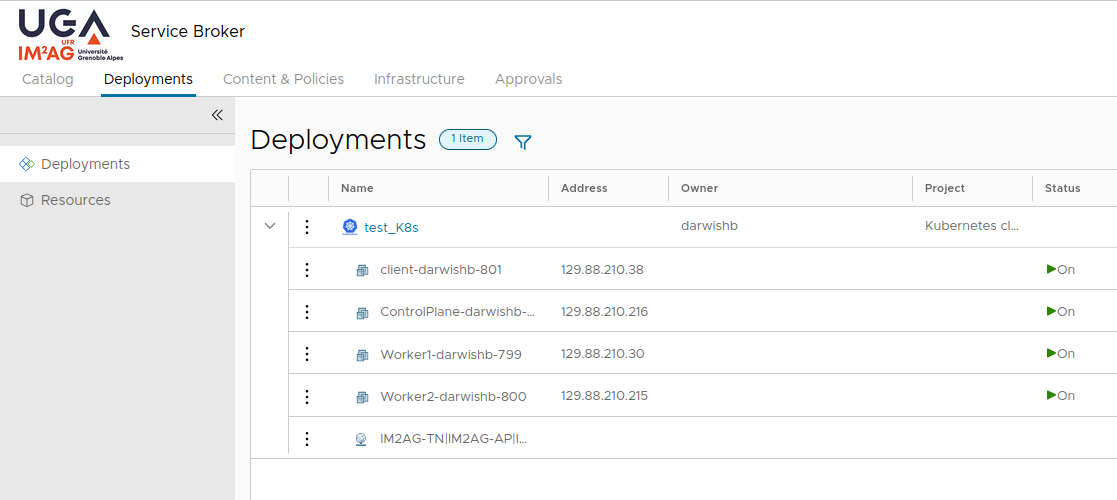Screen dimensions: 1117x500
Task: Collapse the test_K8s deployment row
Action: click(x=269, y=227)
